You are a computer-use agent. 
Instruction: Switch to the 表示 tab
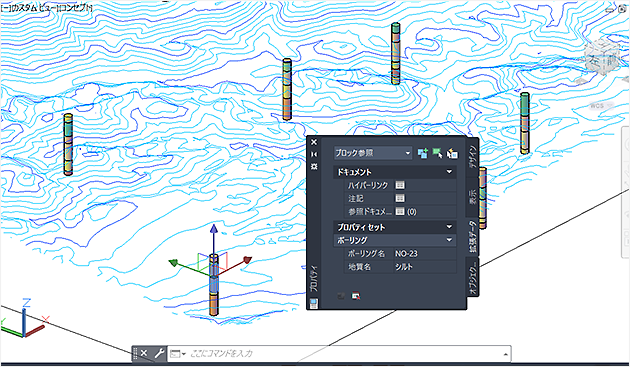tap(472, 197)
